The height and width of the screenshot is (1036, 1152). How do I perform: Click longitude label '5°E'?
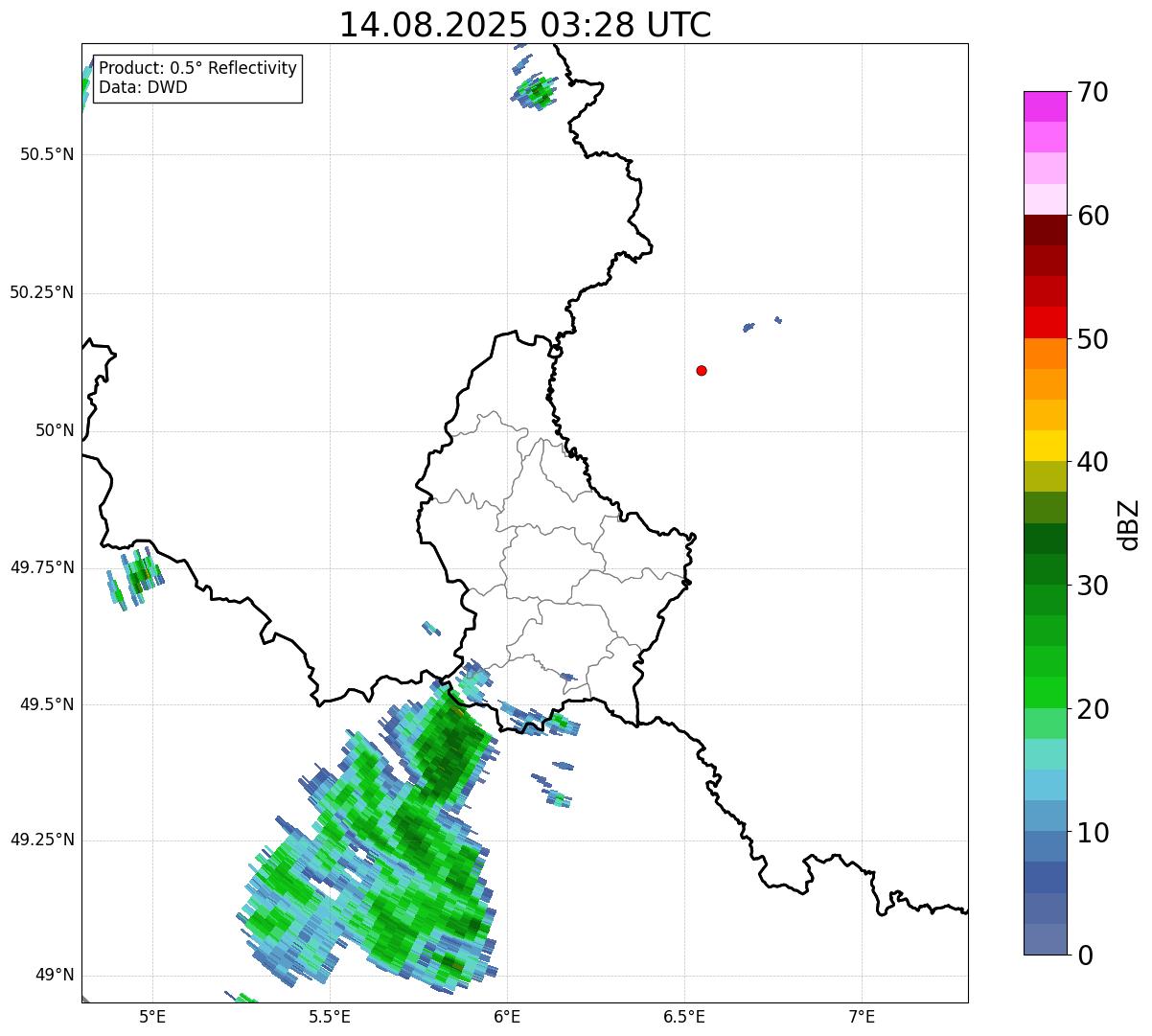coord(152,1017)
